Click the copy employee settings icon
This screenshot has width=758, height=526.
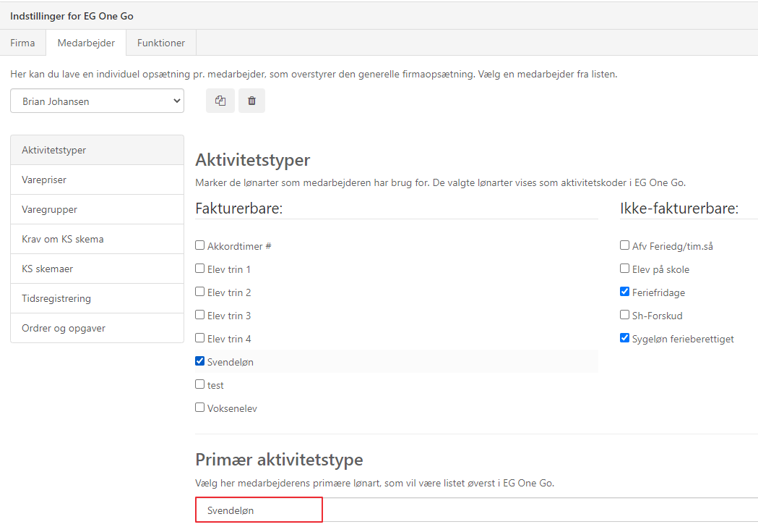(220, 101)
